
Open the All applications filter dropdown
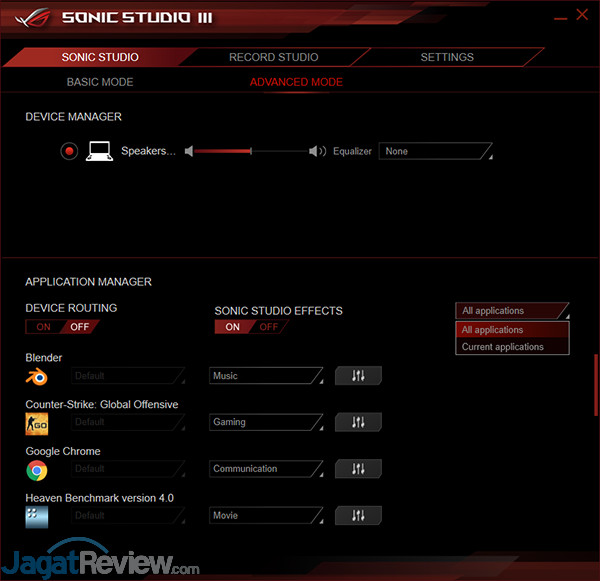512,311
